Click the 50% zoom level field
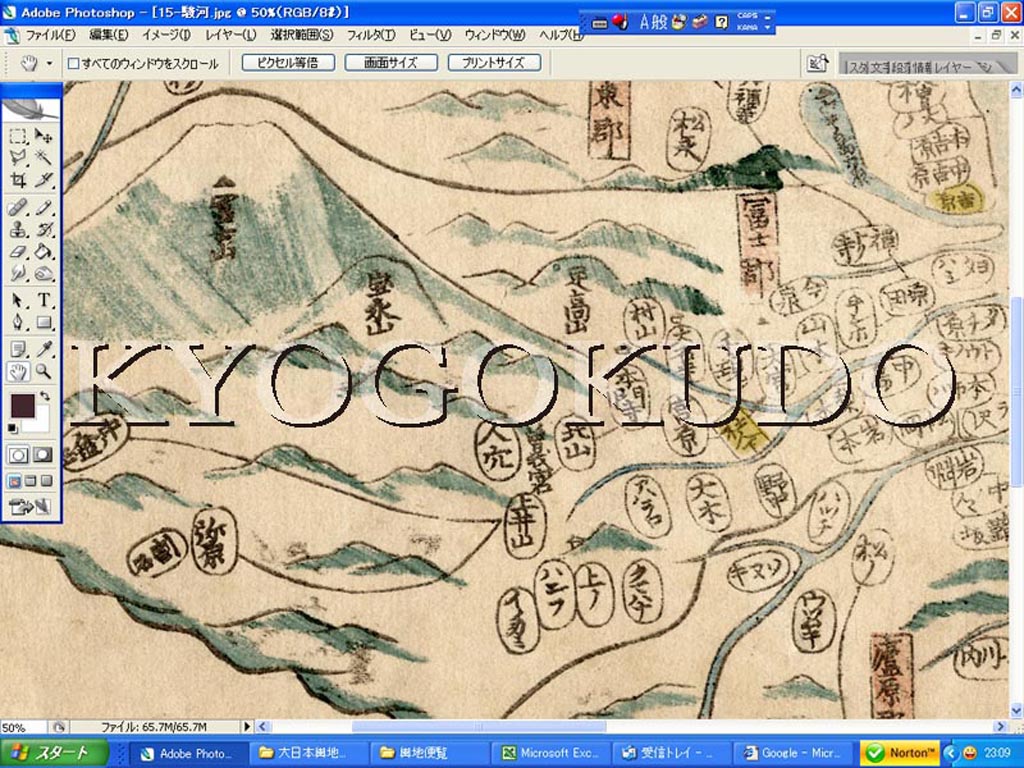 pos(23,727)
